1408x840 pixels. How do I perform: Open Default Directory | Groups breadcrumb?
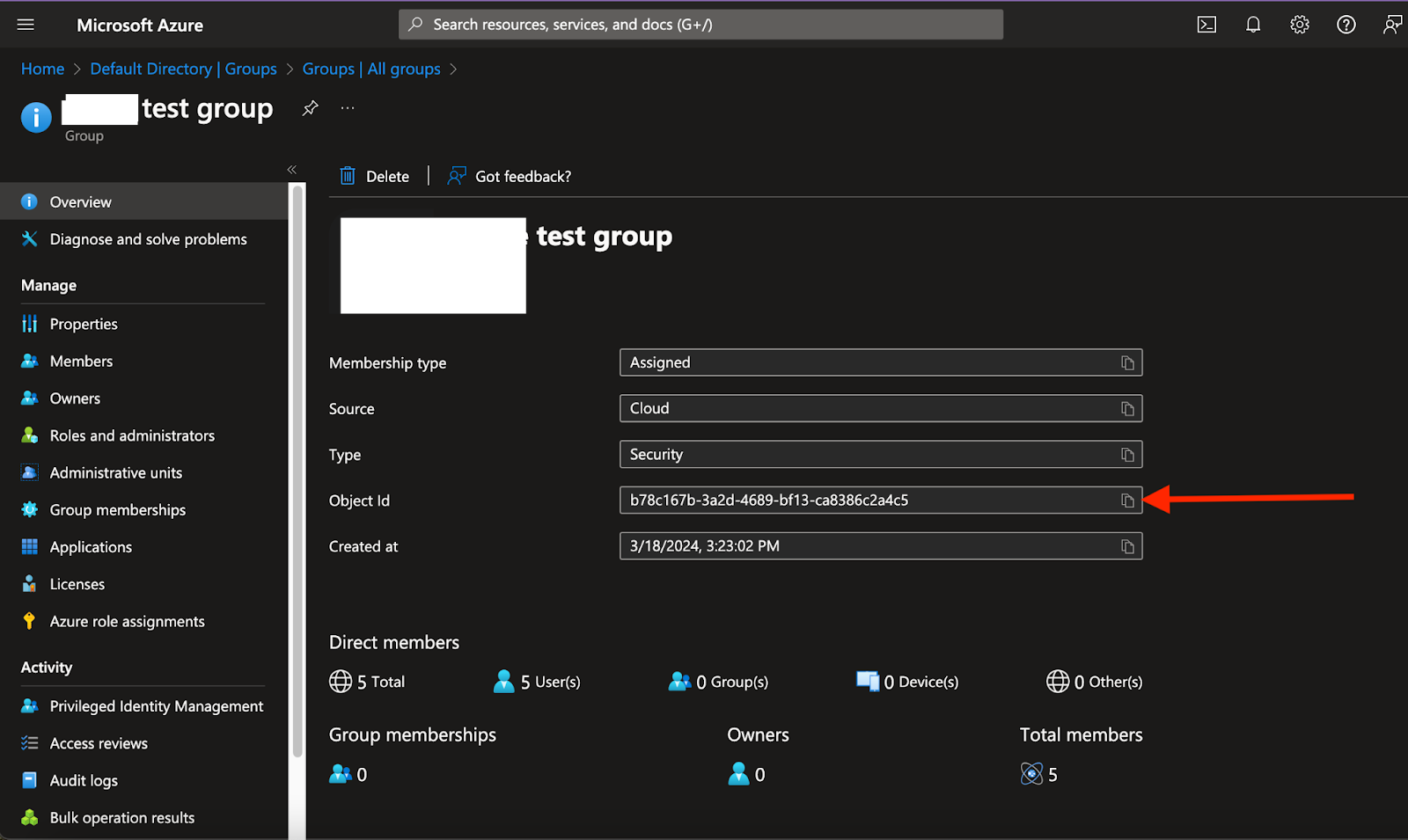pyautogui.click(x=183, y=69)
